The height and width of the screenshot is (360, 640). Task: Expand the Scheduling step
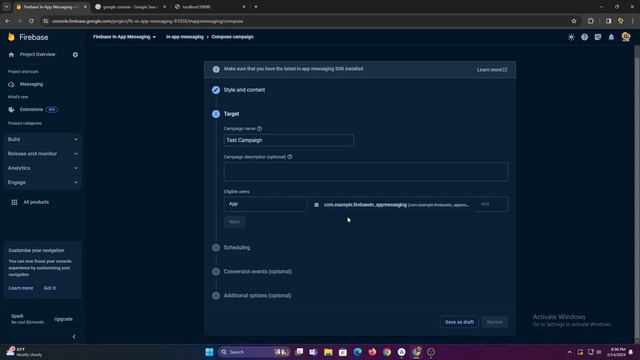237,247
